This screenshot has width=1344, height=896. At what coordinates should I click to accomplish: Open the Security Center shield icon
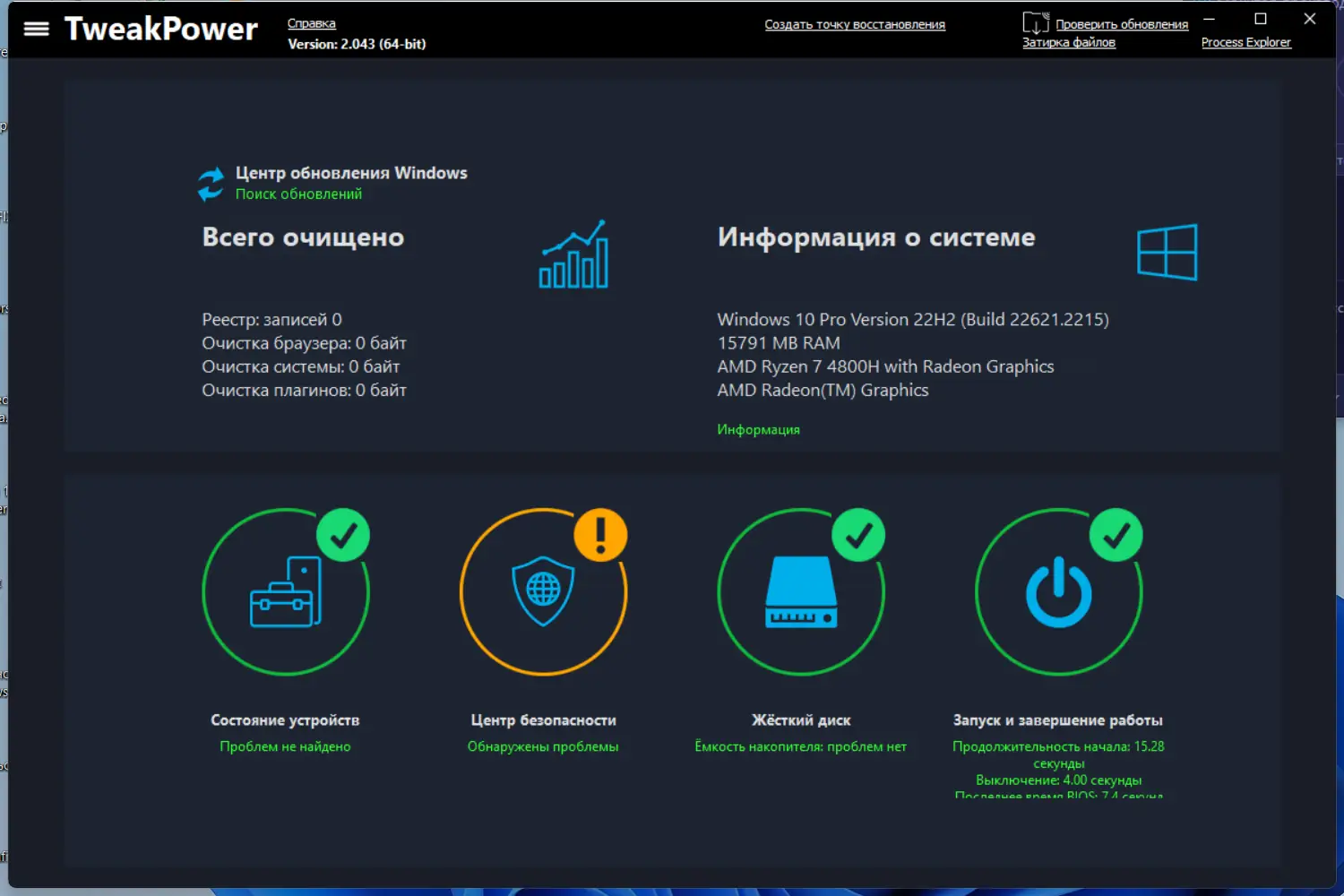[x=543, y=591]
